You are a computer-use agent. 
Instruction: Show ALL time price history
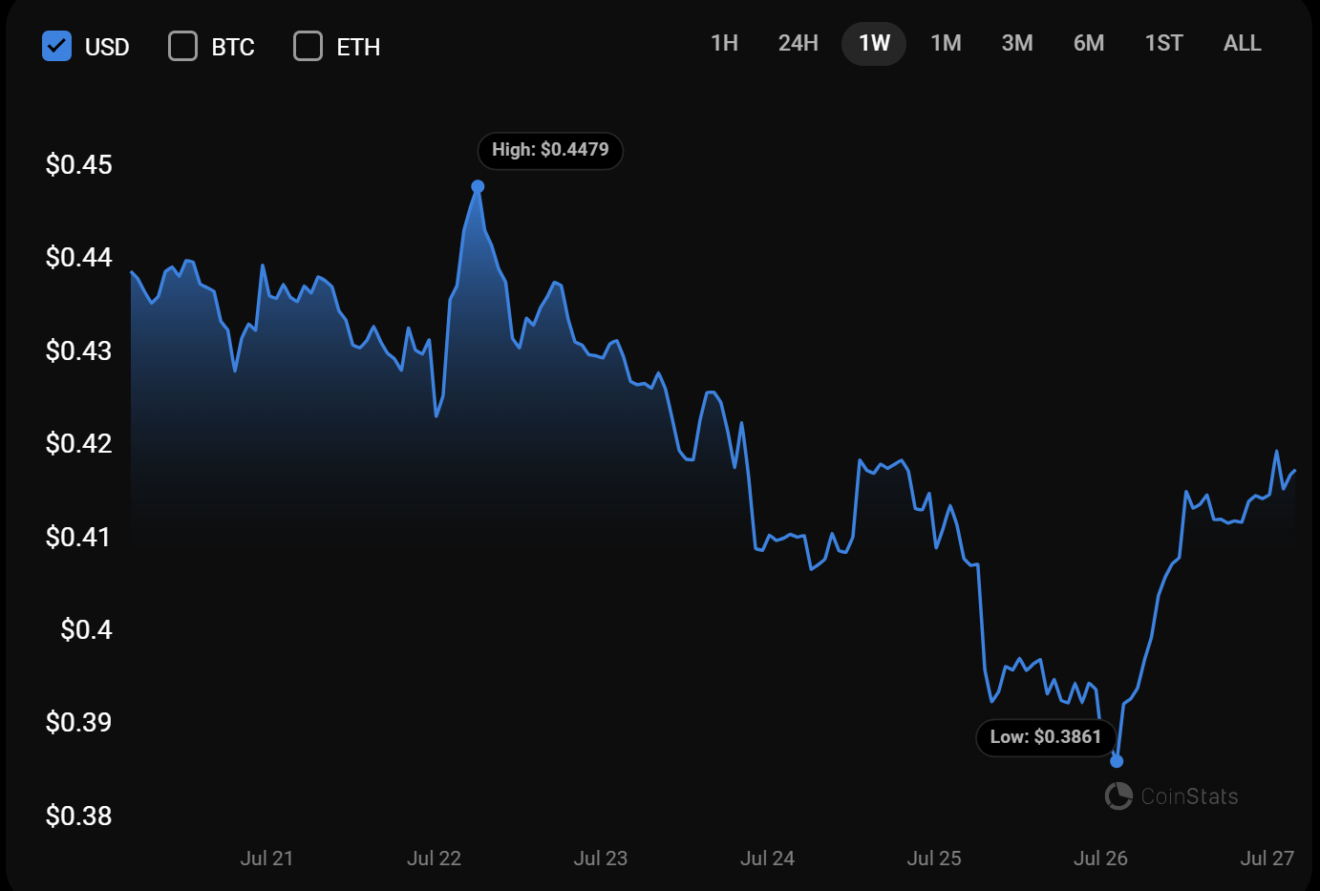pyautogui.click(x=1243, y=44)
